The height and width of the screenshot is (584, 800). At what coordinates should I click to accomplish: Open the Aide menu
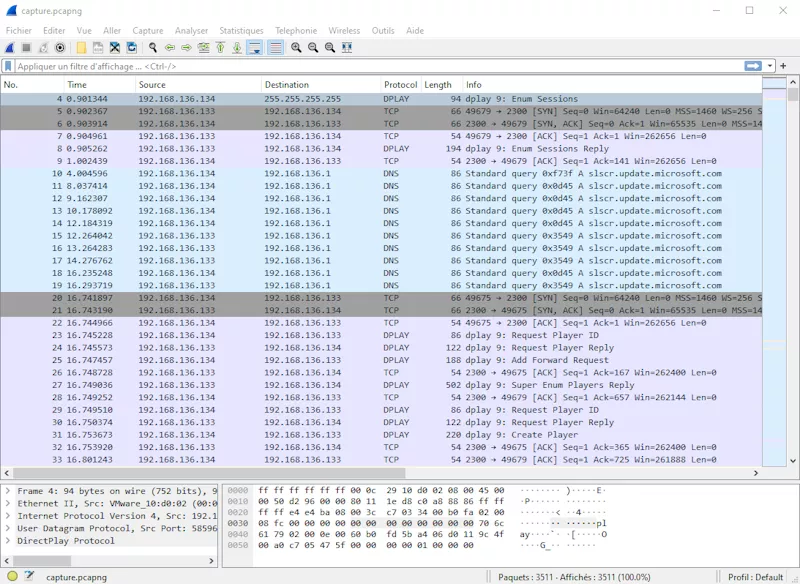(x=415, y=31)
